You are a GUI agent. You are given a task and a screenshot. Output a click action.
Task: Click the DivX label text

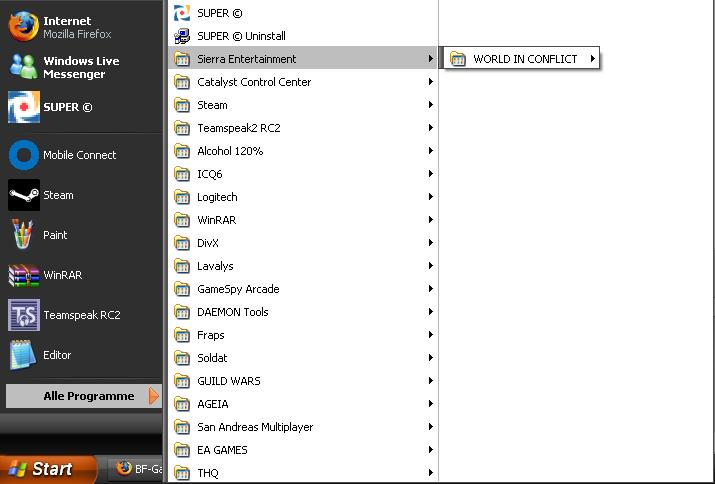coord(208,243)
